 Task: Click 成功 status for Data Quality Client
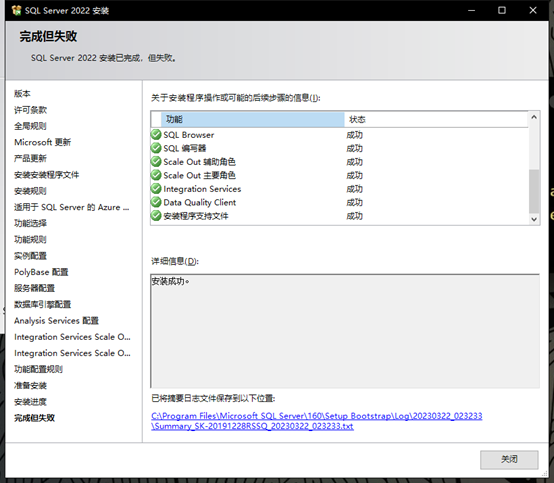pyautogui.click(x=354, y=202)
